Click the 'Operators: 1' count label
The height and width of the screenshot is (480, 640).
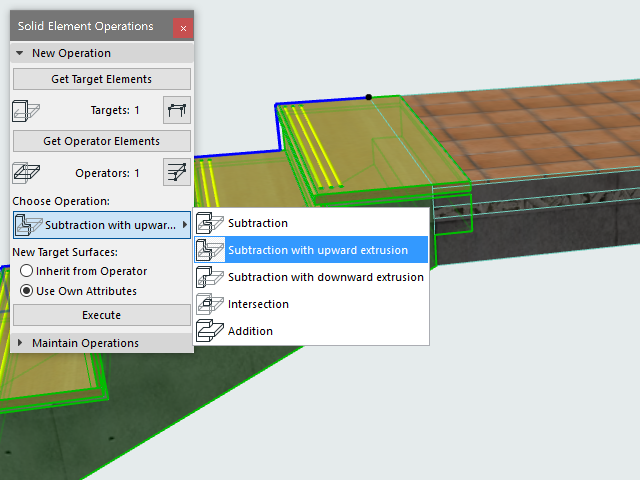click(x=107, y=173)
